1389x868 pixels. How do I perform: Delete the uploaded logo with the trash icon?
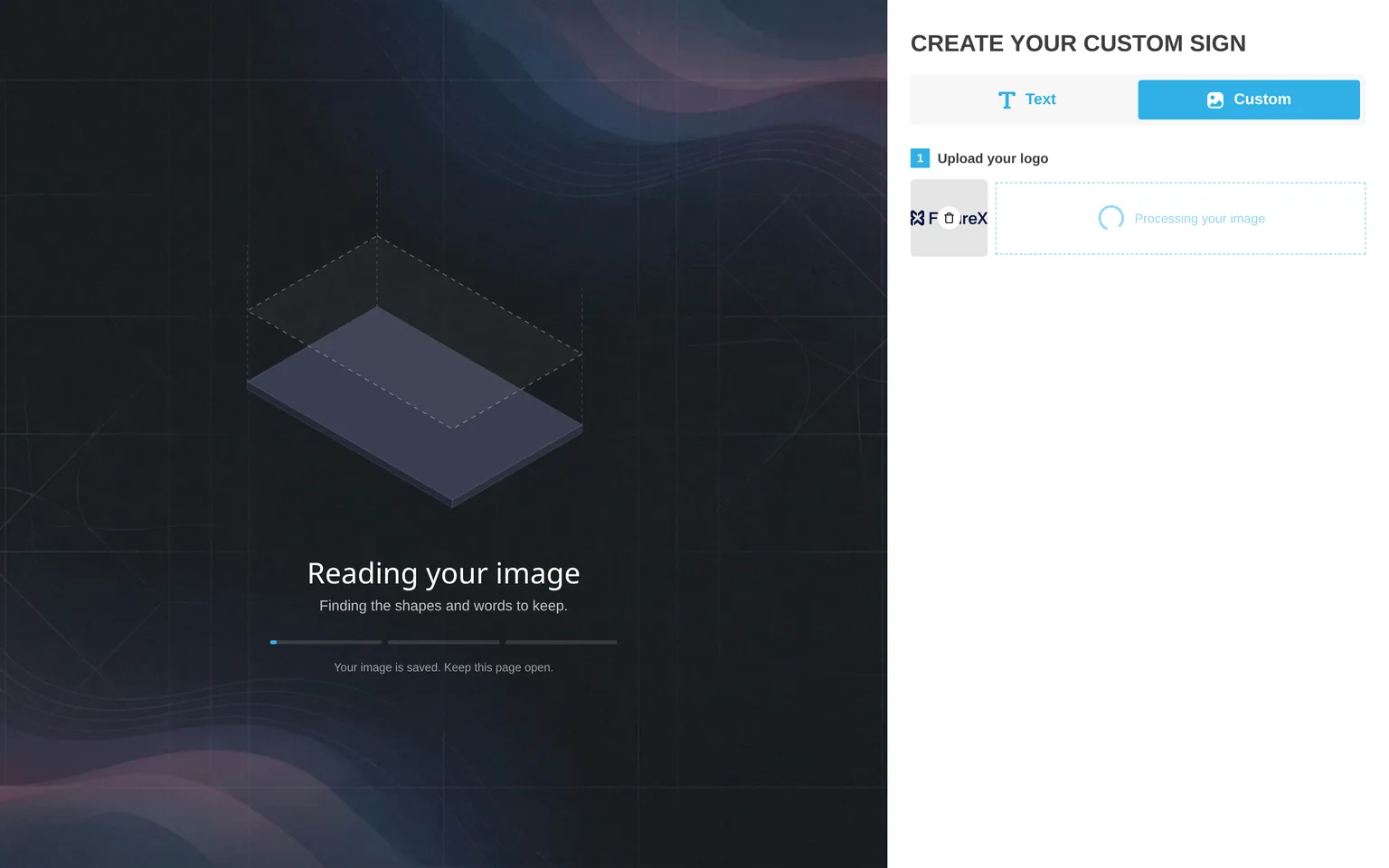[949, 218]
